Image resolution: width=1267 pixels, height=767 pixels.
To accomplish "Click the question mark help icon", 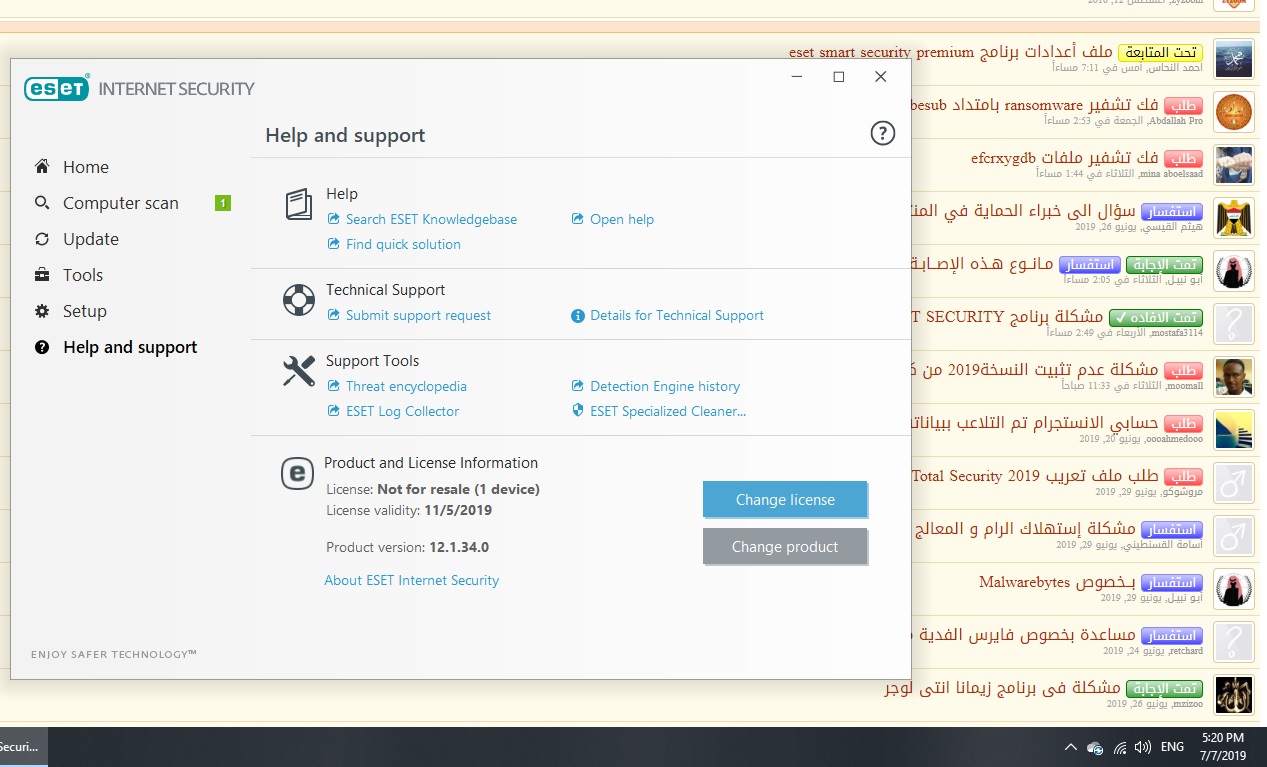I will click(882, 133).
